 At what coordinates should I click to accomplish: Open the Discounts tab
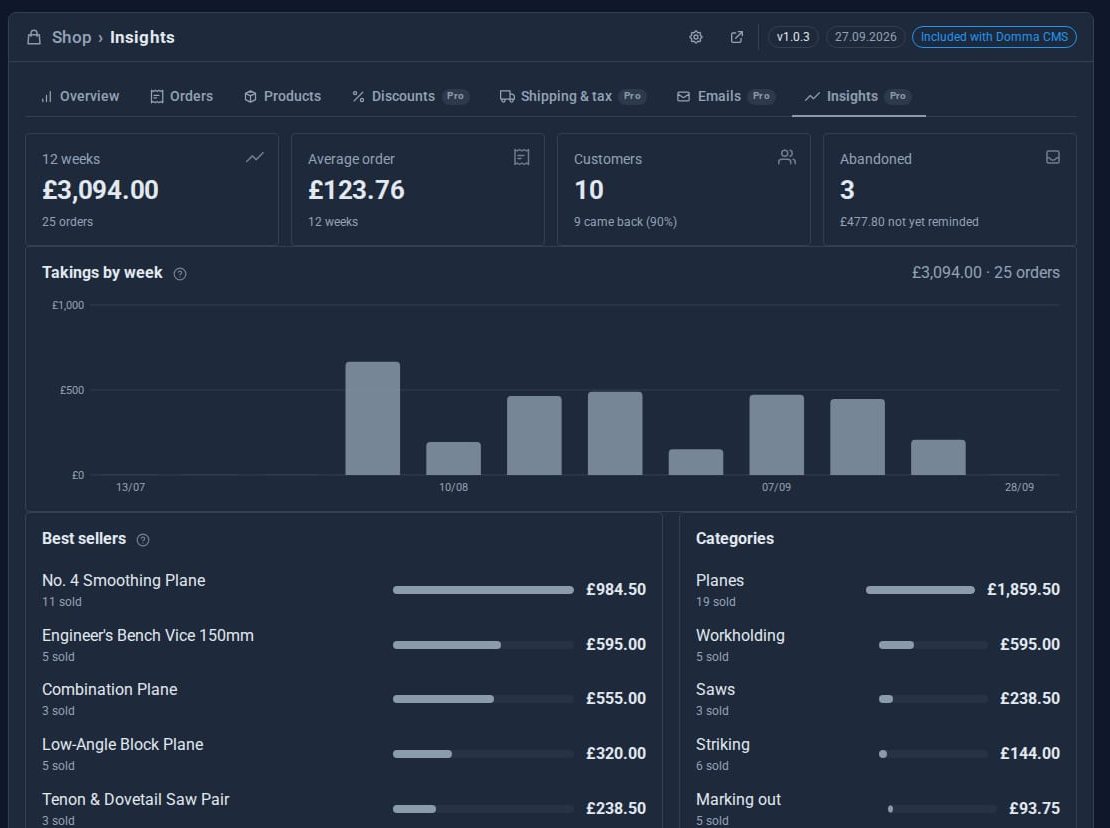coord(410,96)
